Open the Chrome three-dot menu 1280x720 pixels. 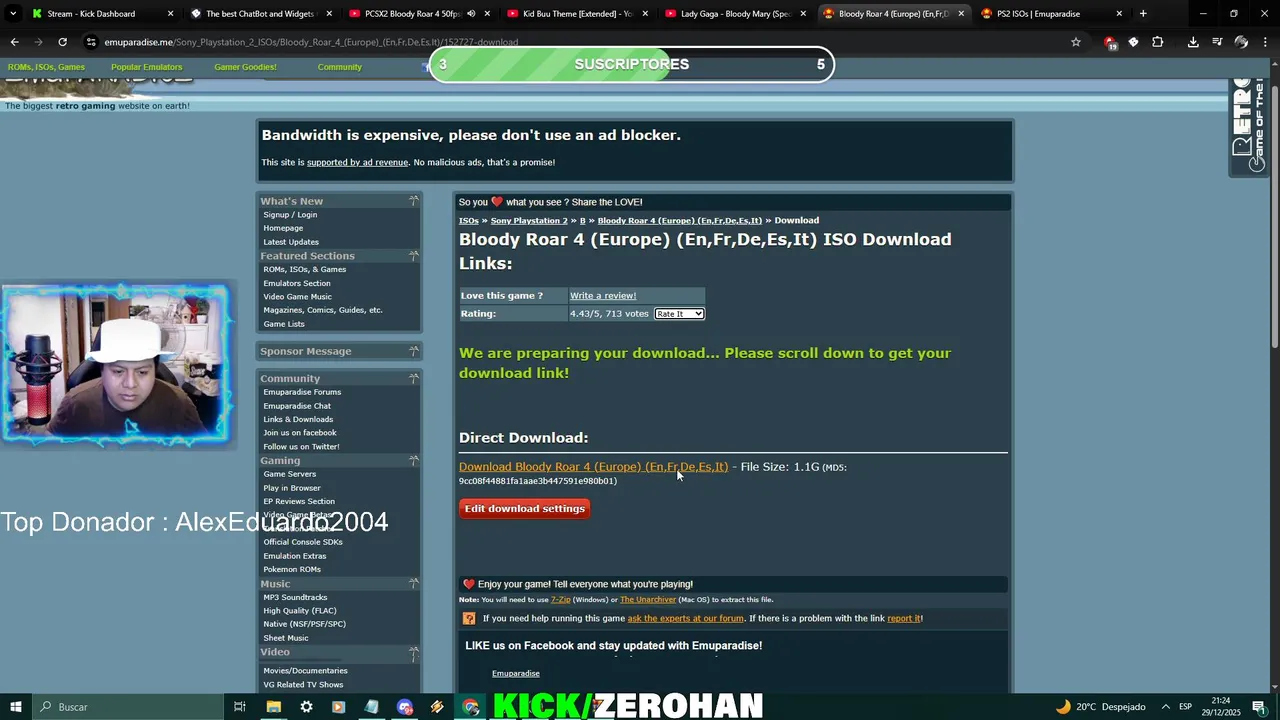pos(1265,42)
